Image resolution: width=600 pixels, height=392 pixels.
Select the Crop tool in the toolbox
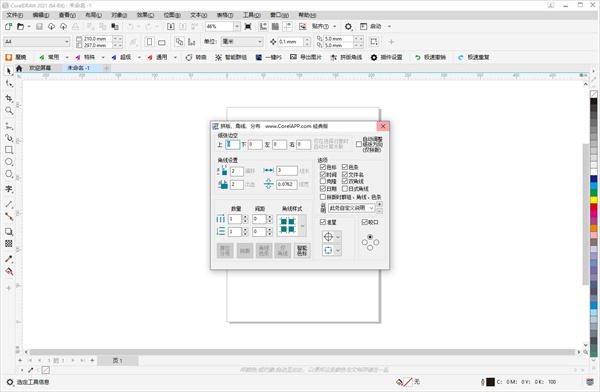[9, 98]
